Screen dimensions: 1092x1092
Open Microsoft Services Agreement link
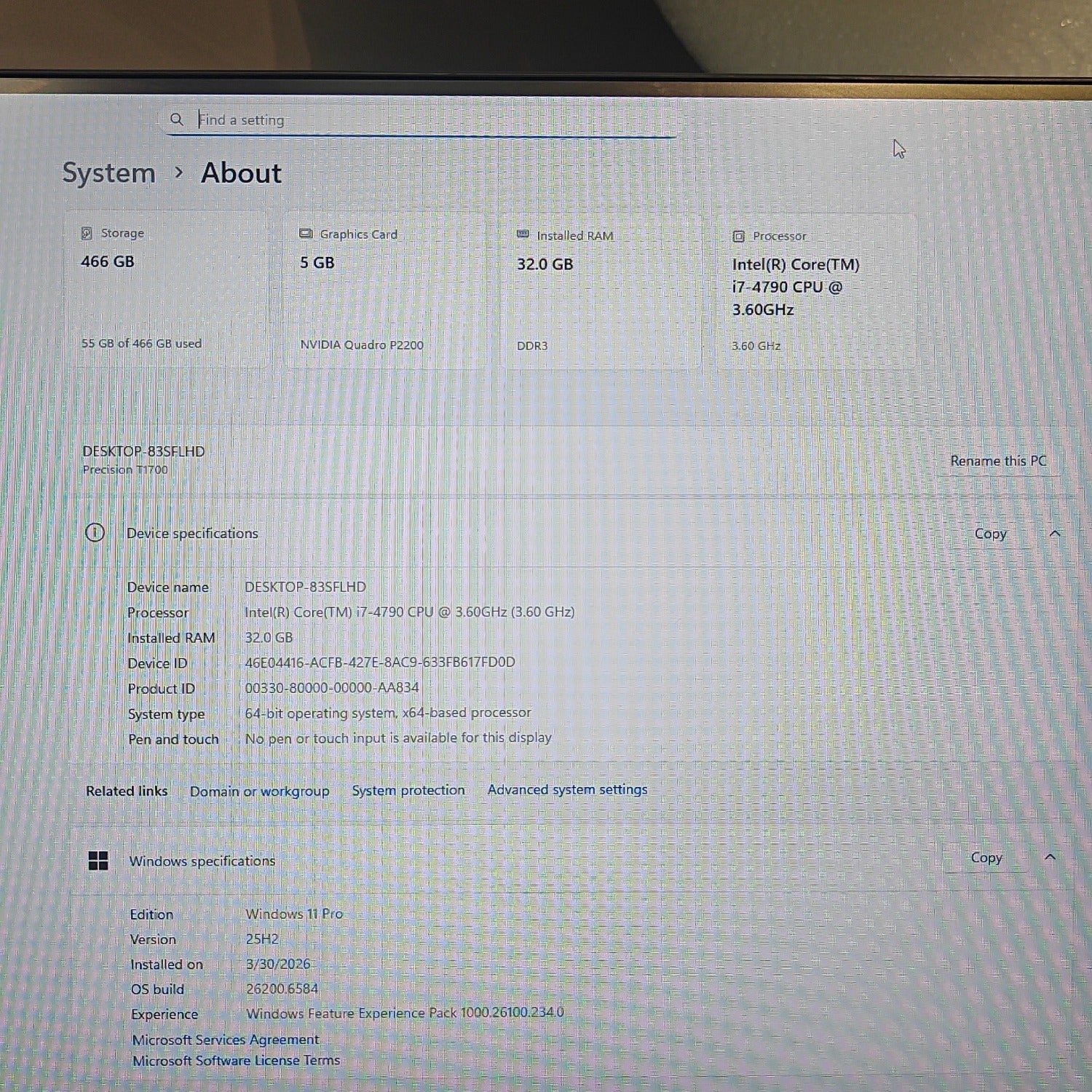click(226, 1040)
